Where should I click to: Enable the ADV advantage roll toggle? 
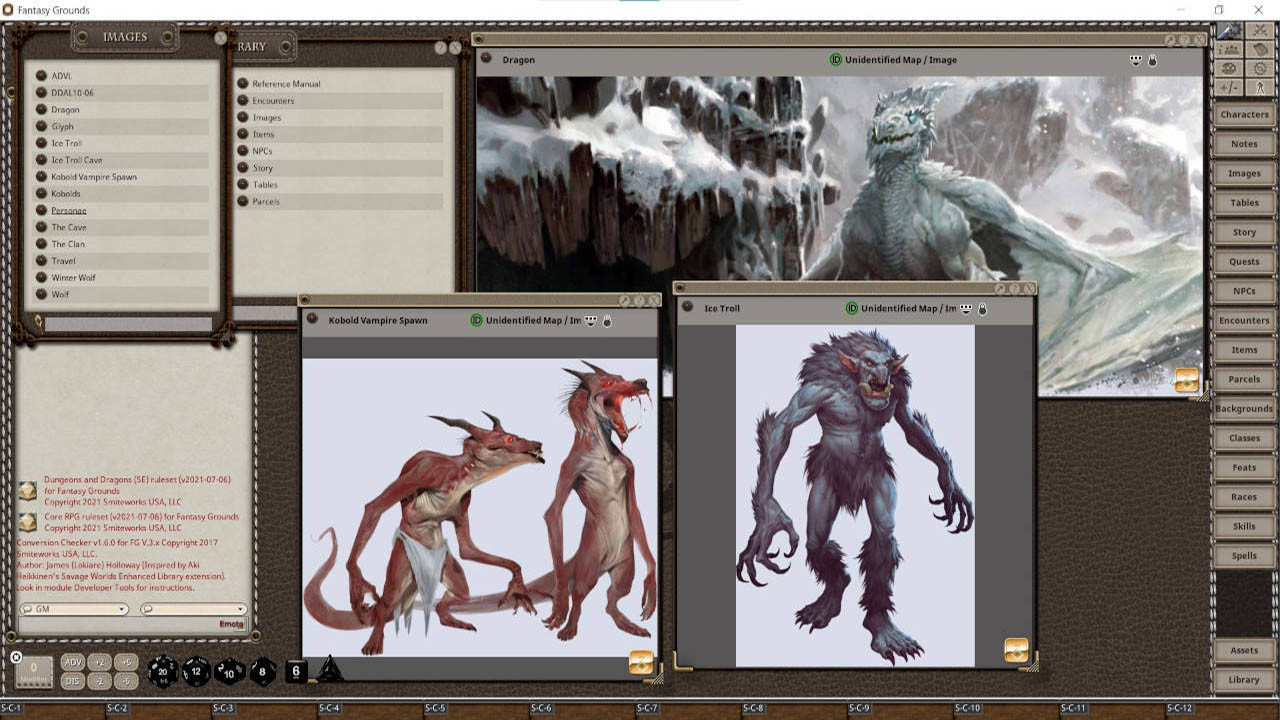[72, 661]
